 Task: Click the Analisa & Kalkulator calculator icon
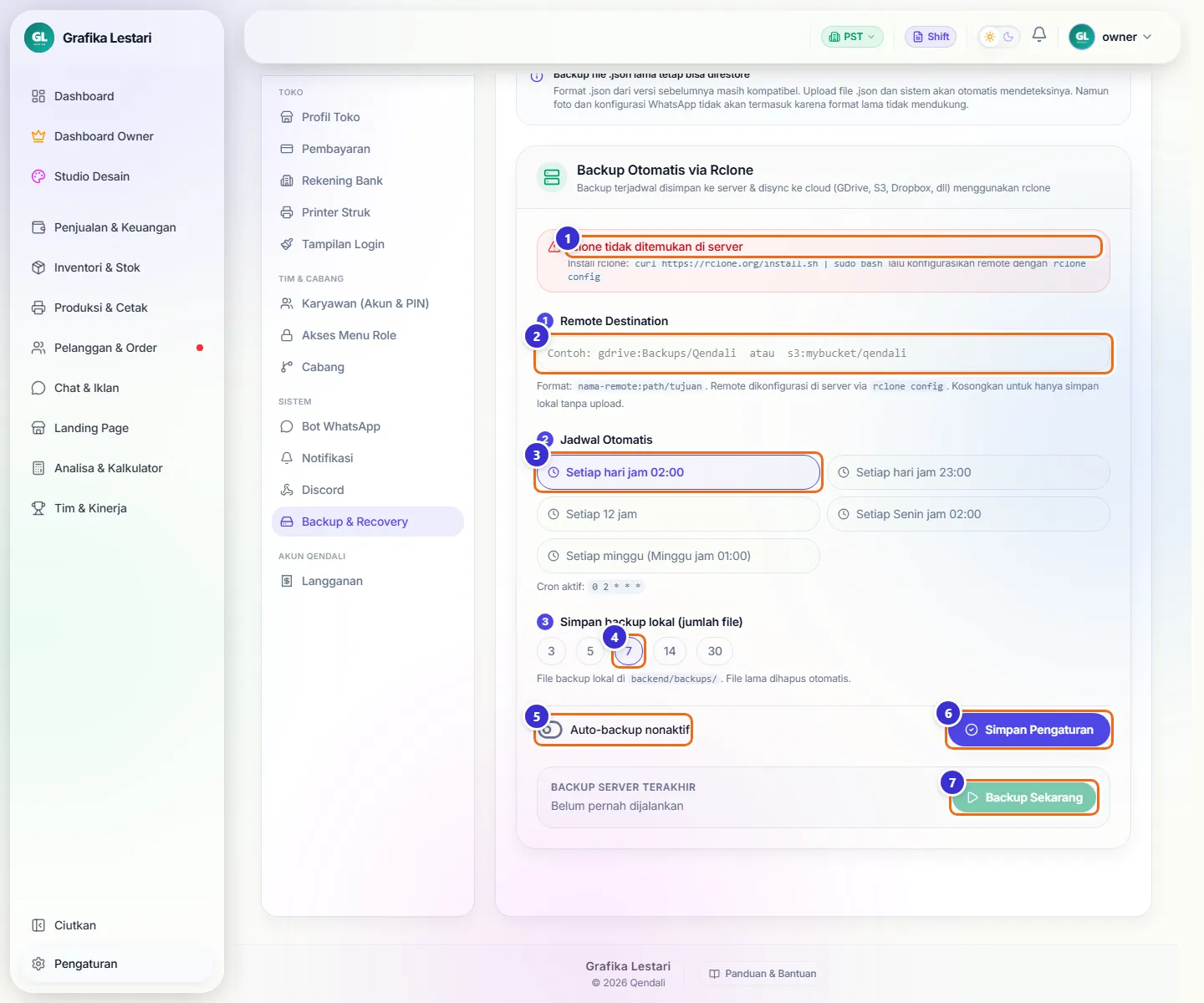(x=38, y=468)
